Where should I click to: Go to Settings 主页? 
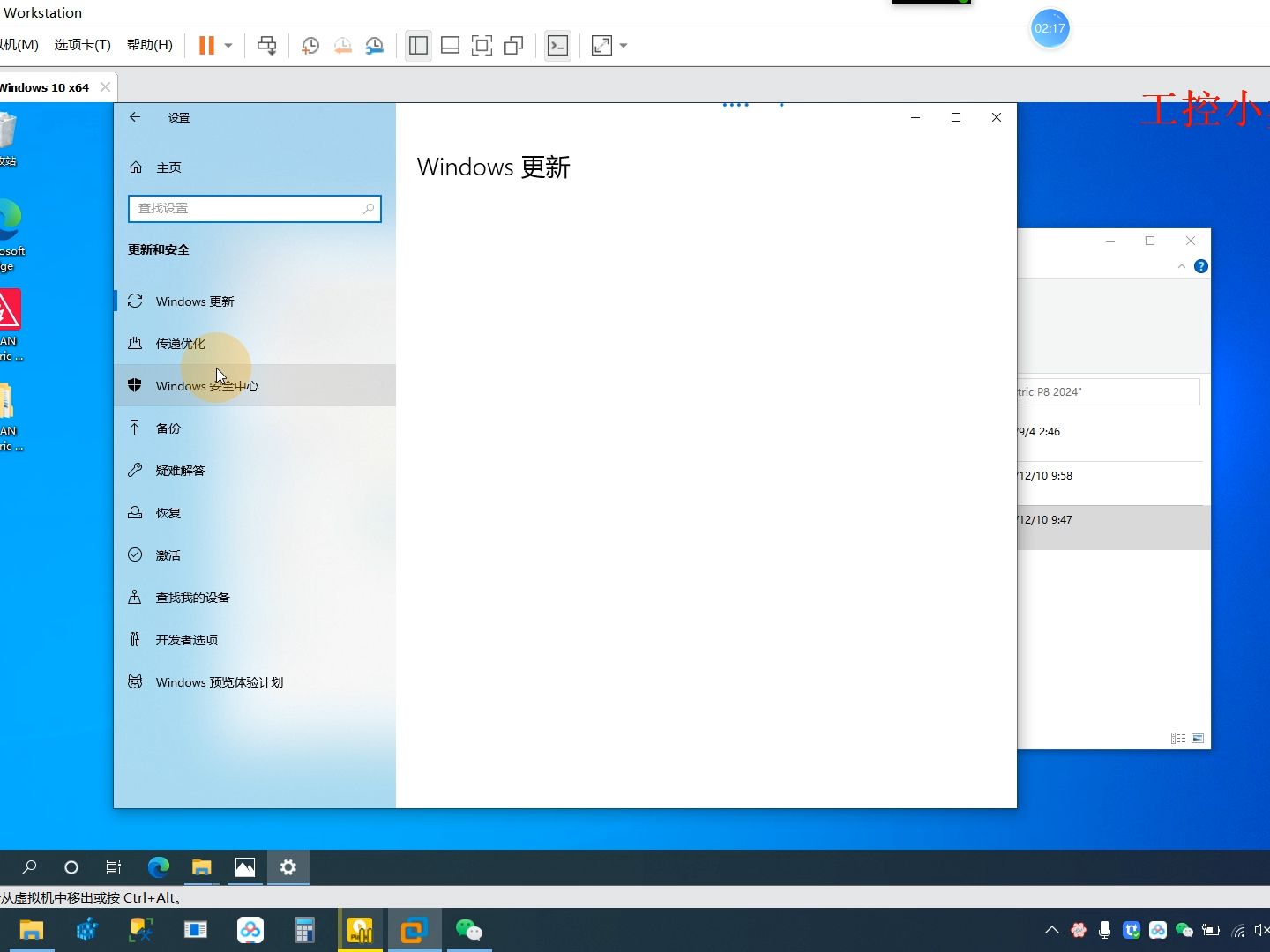click(x=155, y=167)
